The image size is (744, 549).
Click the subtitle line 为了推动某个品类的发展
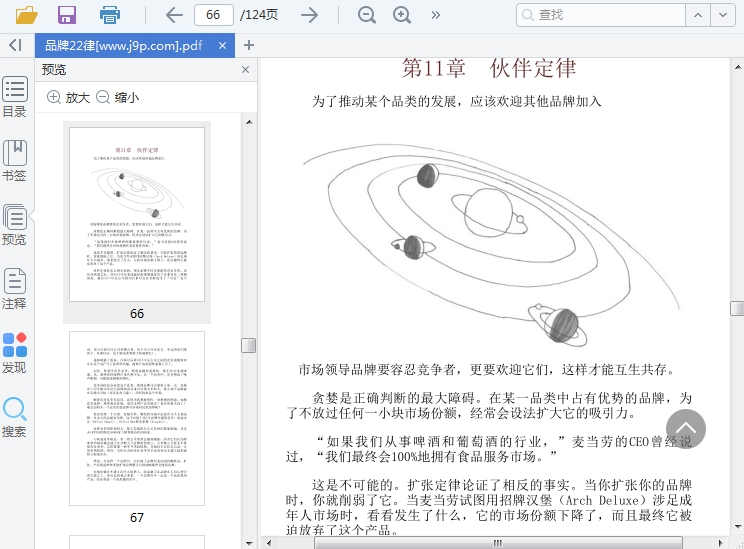(x=456, y=101)
